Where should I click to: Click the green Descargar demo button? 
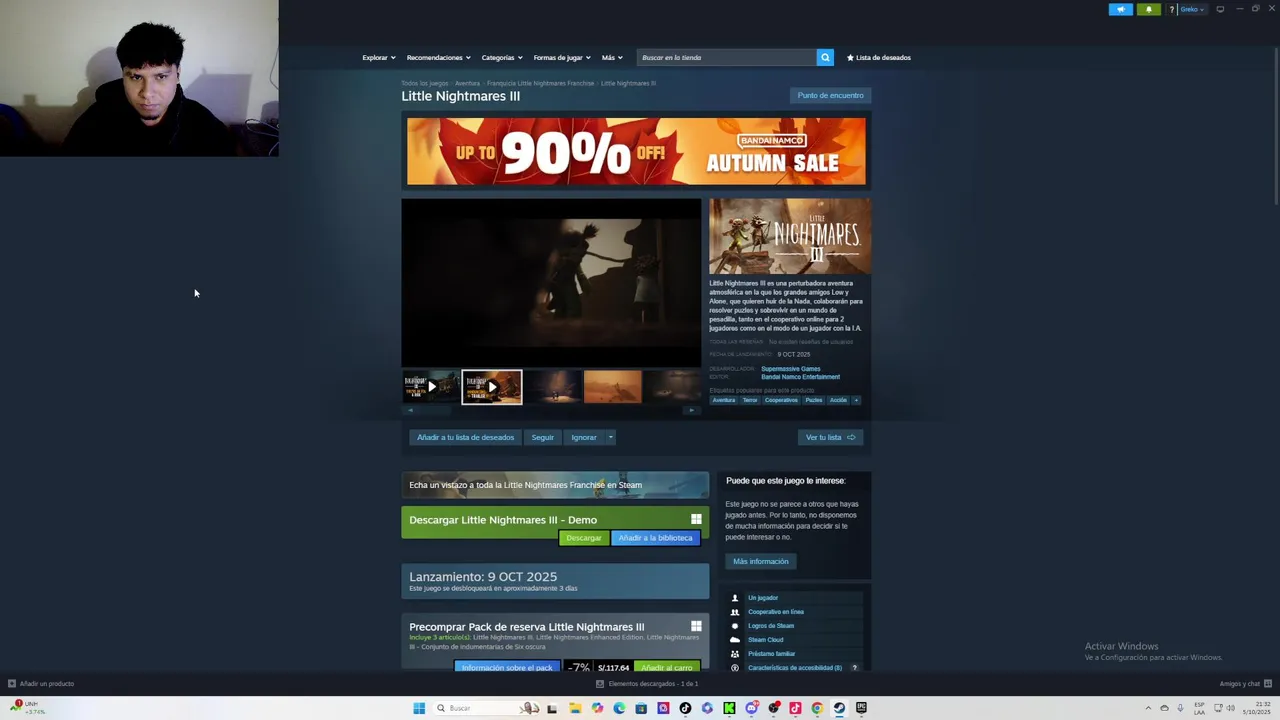[x=583, y=538]
